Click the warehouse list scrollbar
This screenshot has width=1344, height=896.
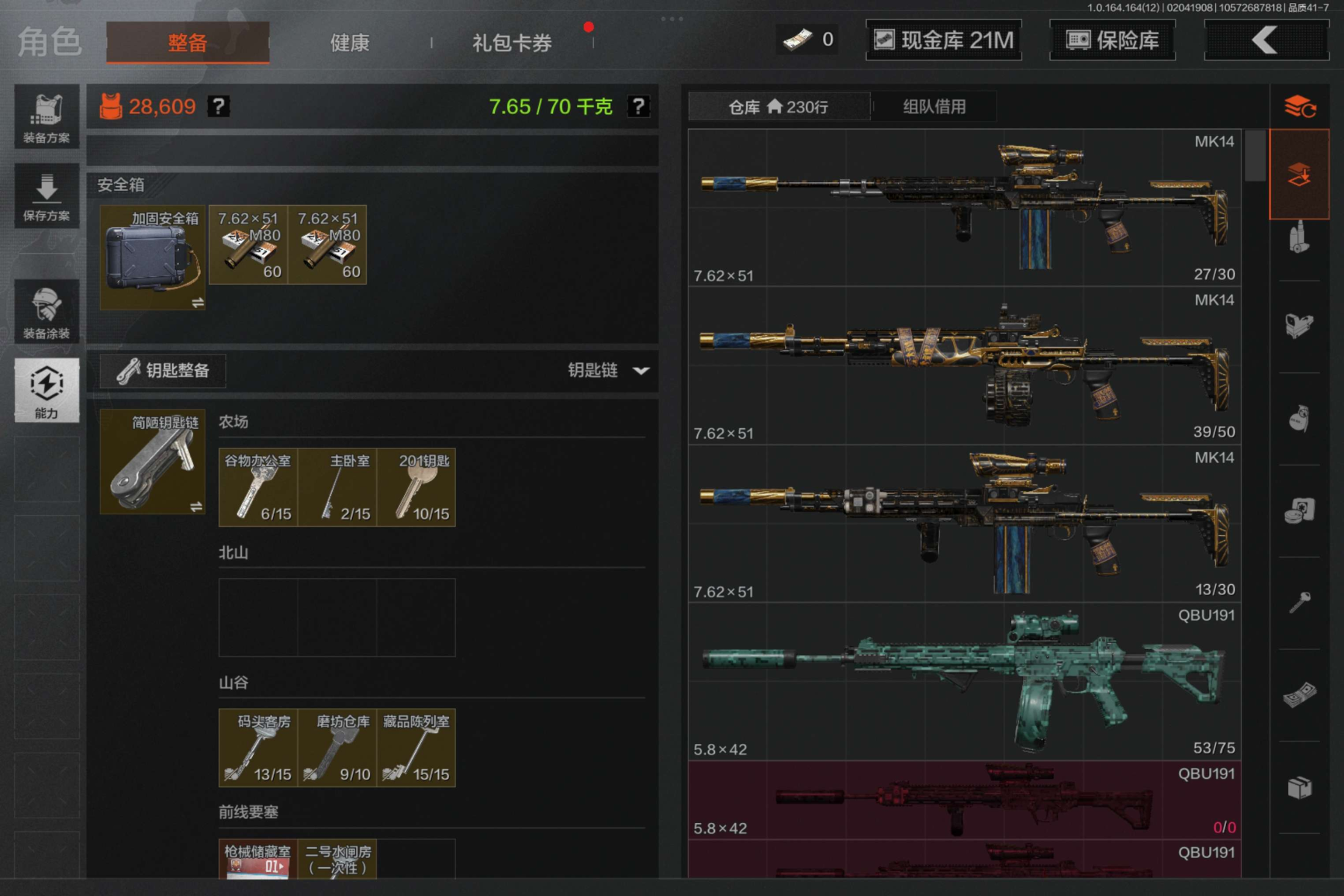coord(1254,156)
